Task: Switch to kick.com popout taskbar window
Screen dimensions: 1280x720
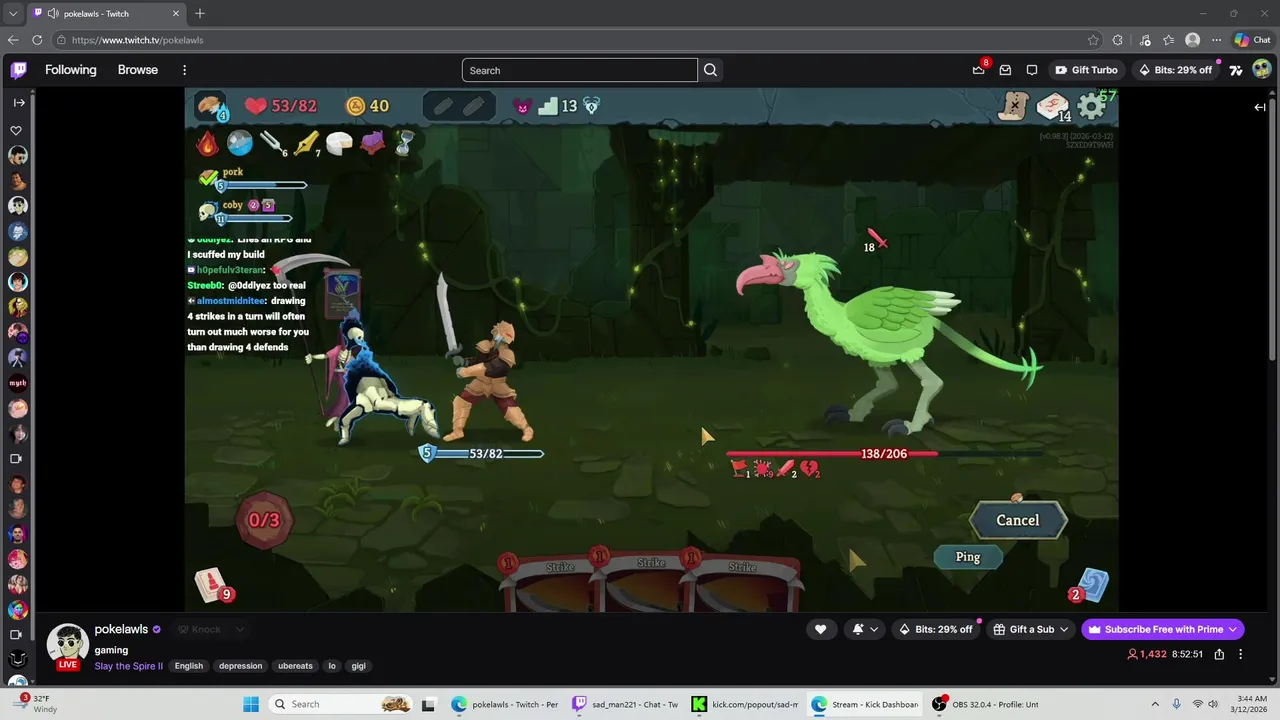Action: tap(747, 704)
